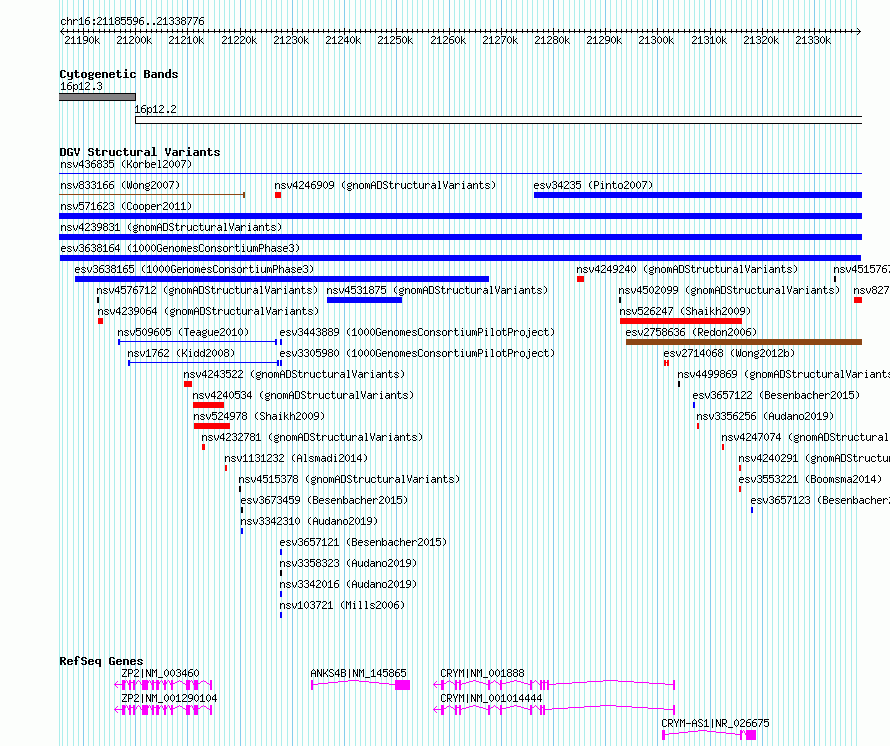Click nsv4576712 gnomADStructuralVariants label

[x=207, y=290]
